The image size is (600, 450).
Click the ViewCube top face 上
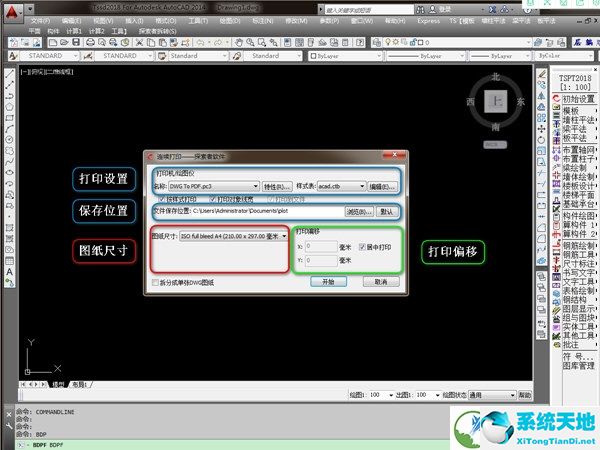click(496, 101)
